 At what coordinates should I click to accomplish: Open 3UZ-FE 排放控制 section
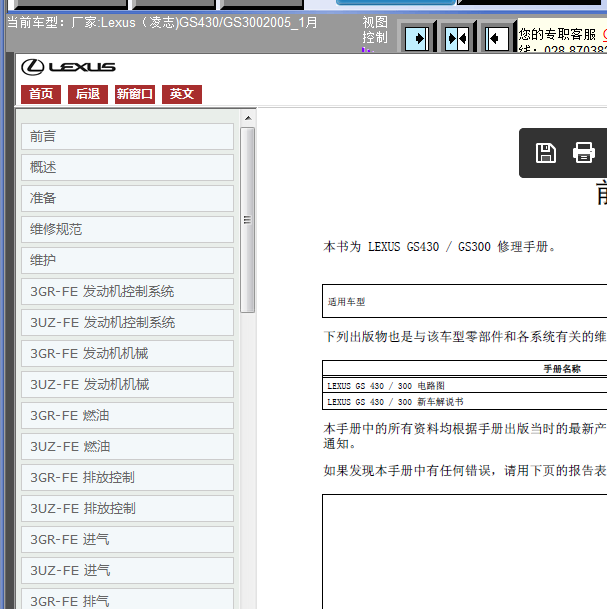[x=127, y=508]
